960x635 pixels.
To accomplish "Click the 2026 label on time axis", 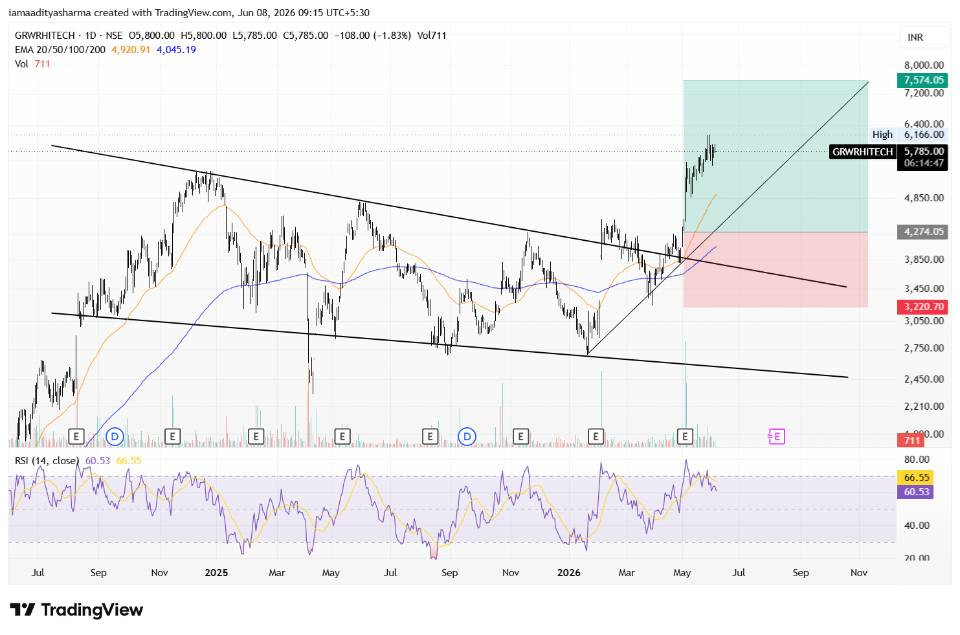I will (569, 573).
